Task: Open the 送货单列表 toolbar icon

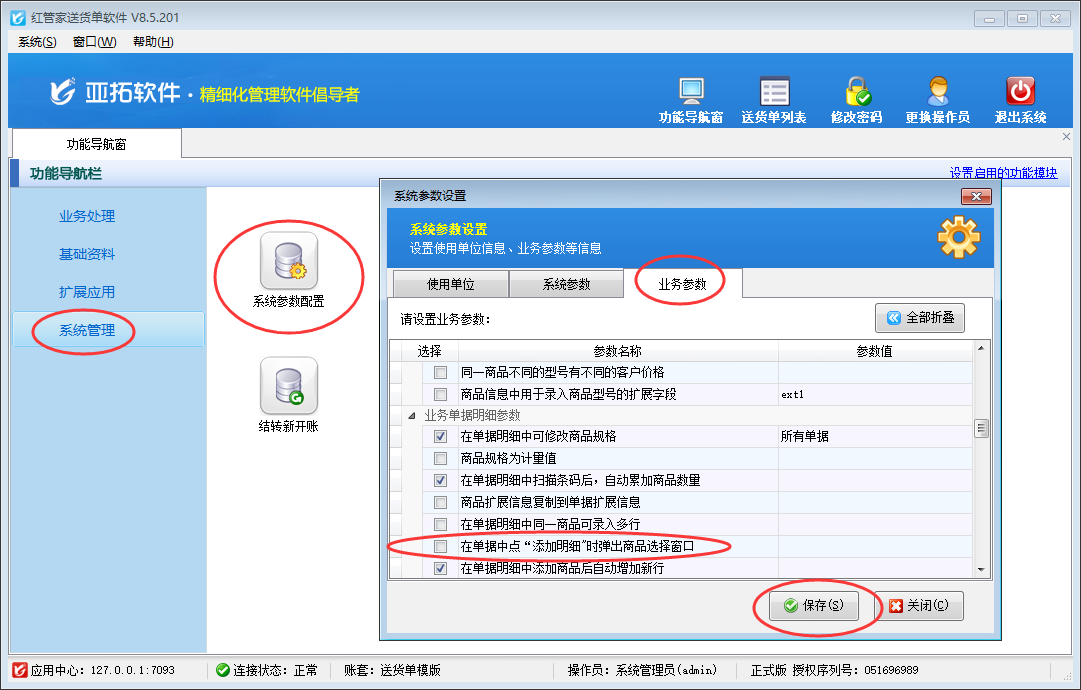Action: pos(774,92)
